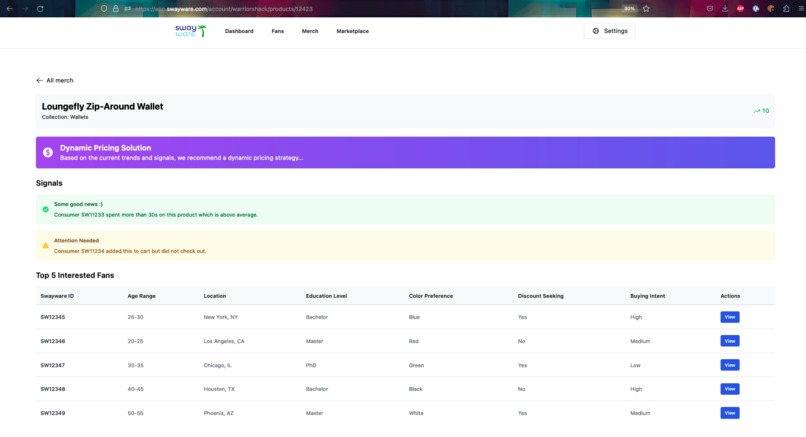
Task: Click the green checkmark signal icon
Action: click(45, 209)
